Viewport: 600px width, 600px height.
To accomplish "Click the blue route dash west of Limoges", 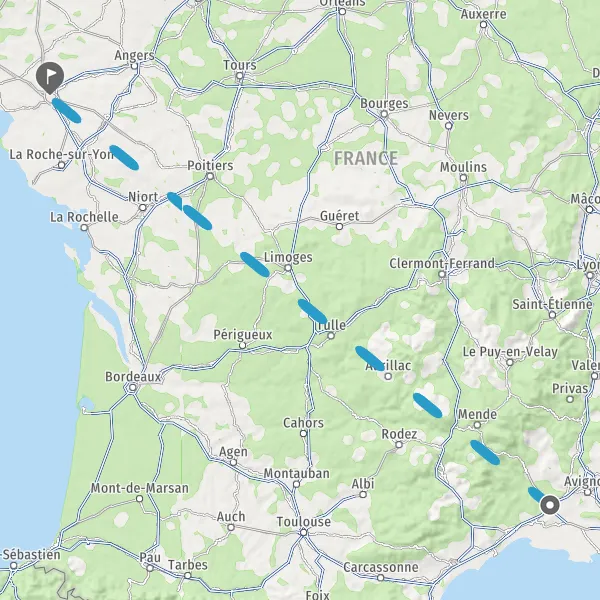I will [254, 264].
